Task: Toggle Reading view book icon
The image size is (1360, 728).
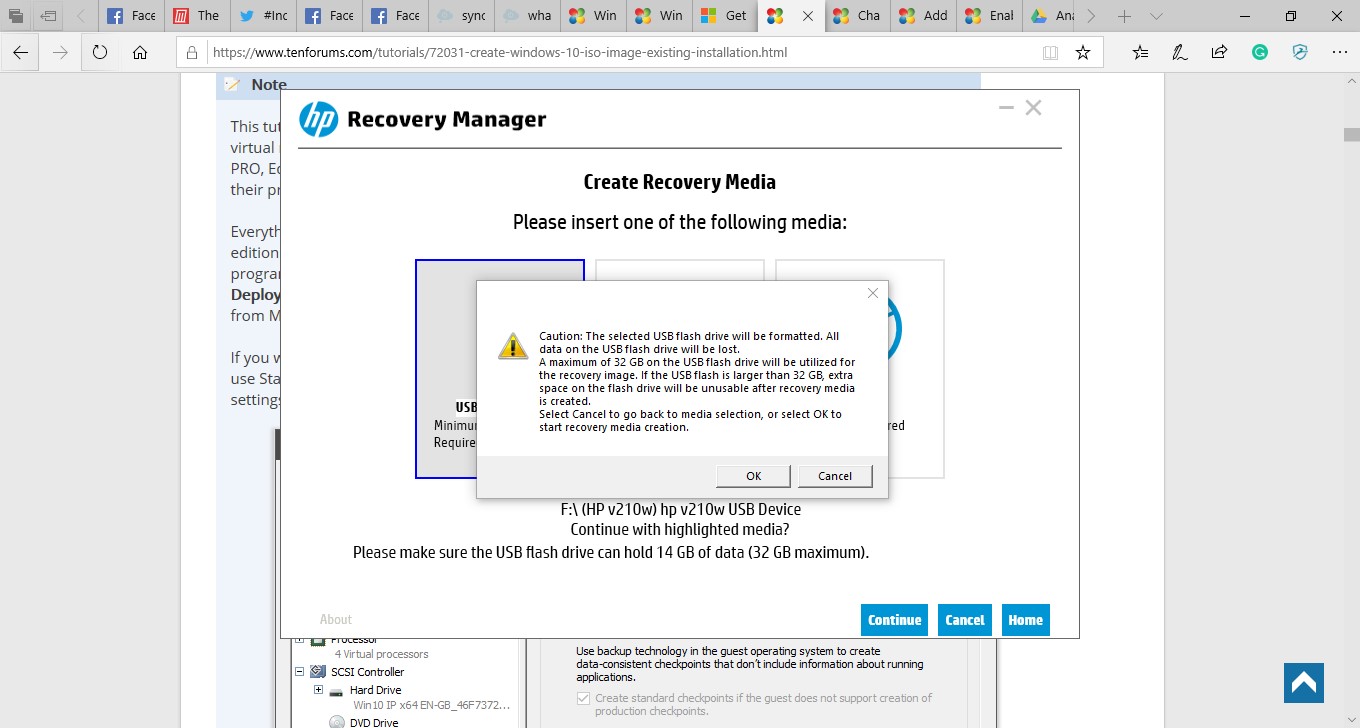Action: [1050, 52]
